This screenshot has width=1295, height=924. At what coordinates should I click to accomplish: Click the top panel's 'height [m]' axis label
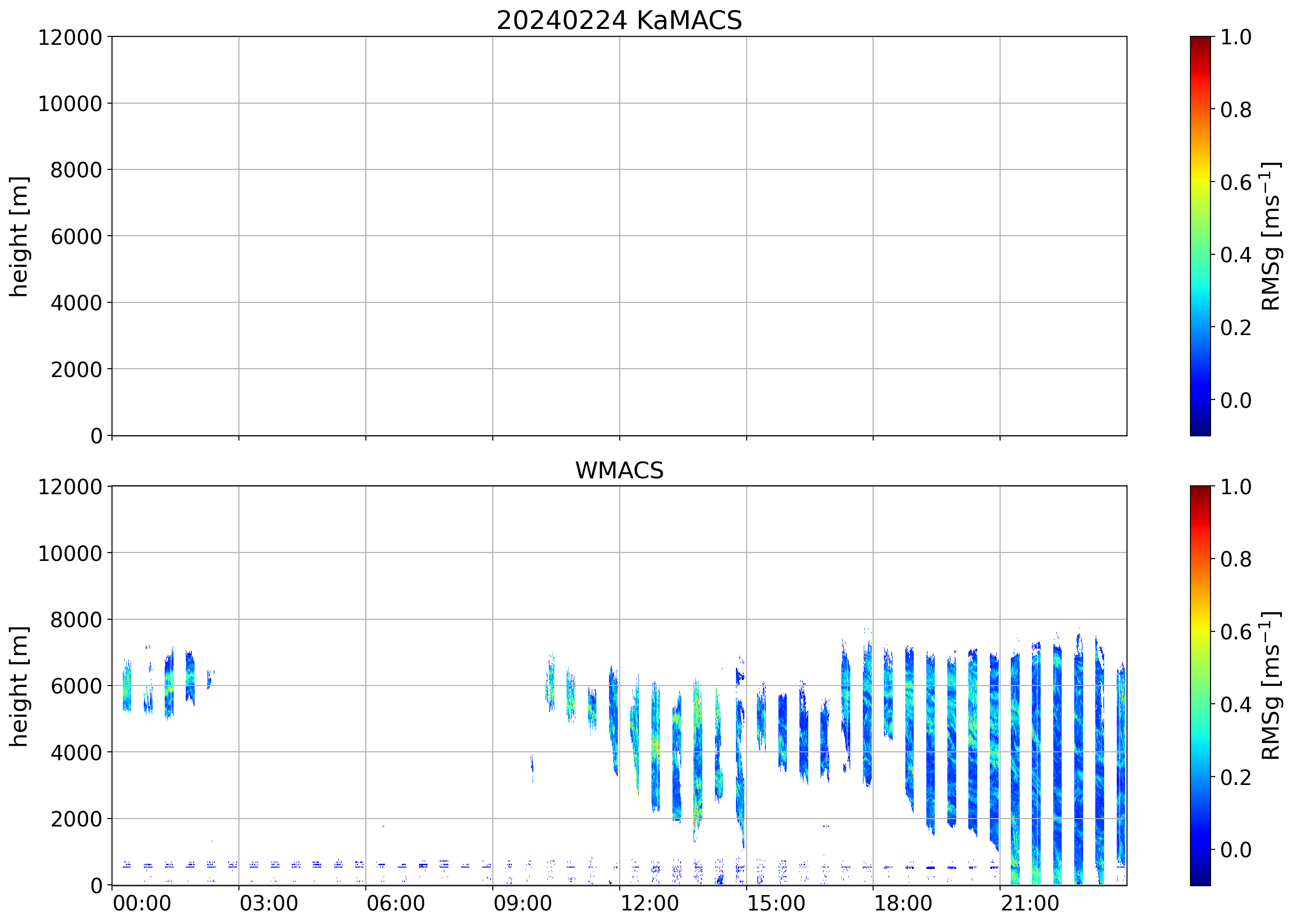[19, 236]
